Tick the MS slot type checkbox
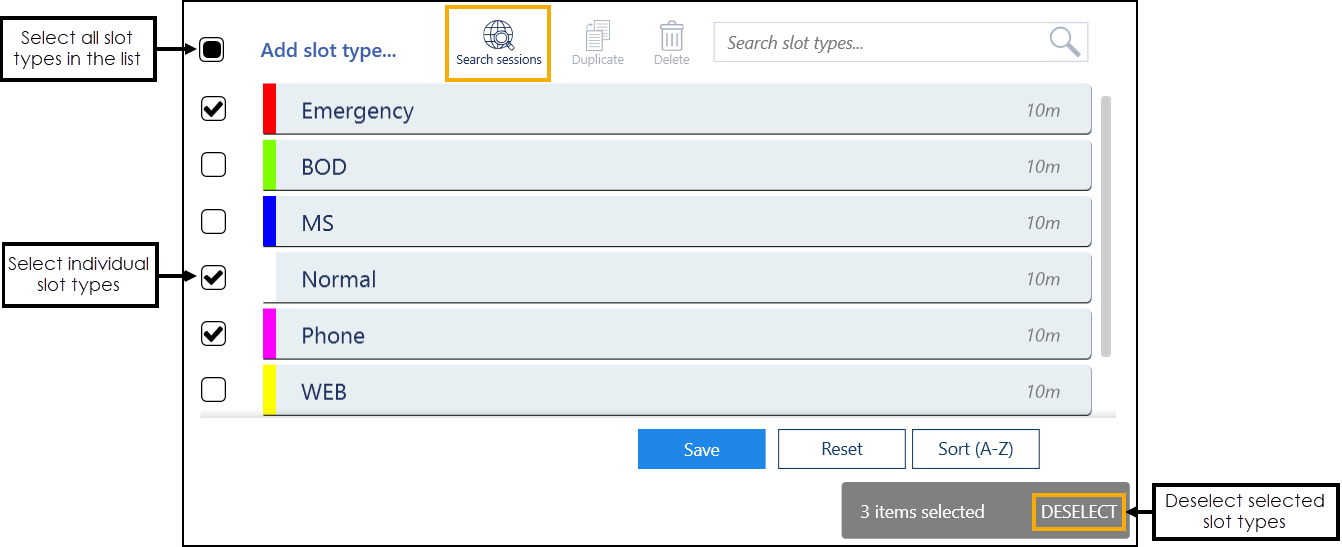This screenshot has height=547, width=1342. click(x=214, y=221)
